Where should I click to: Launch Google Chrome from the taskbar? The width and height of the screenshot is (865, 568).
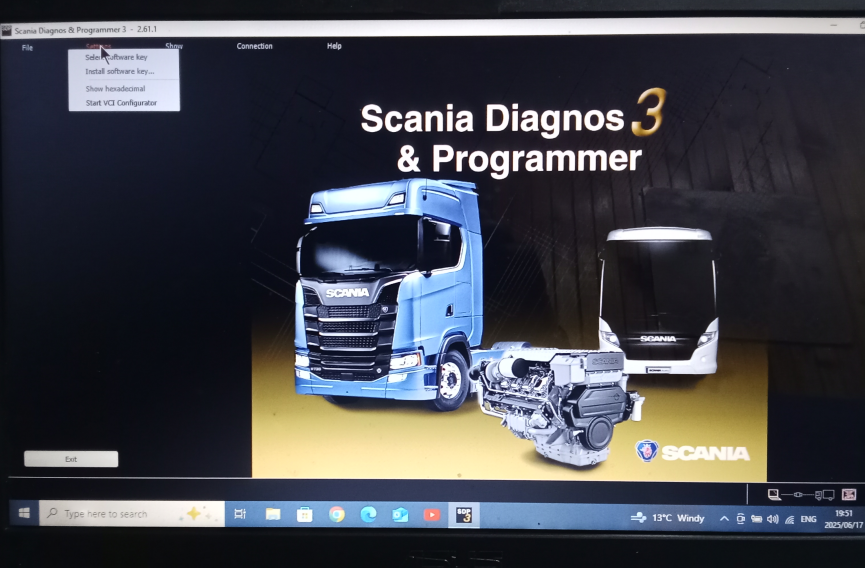(x=337, y=515)
